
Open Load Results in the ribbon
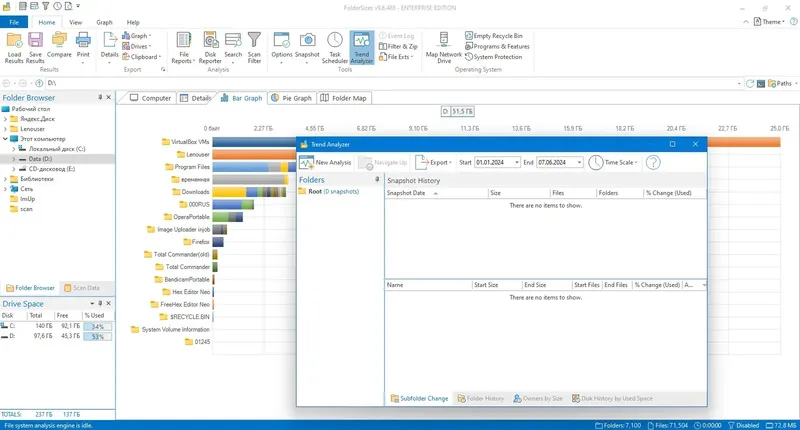click(x=14, y=47)
